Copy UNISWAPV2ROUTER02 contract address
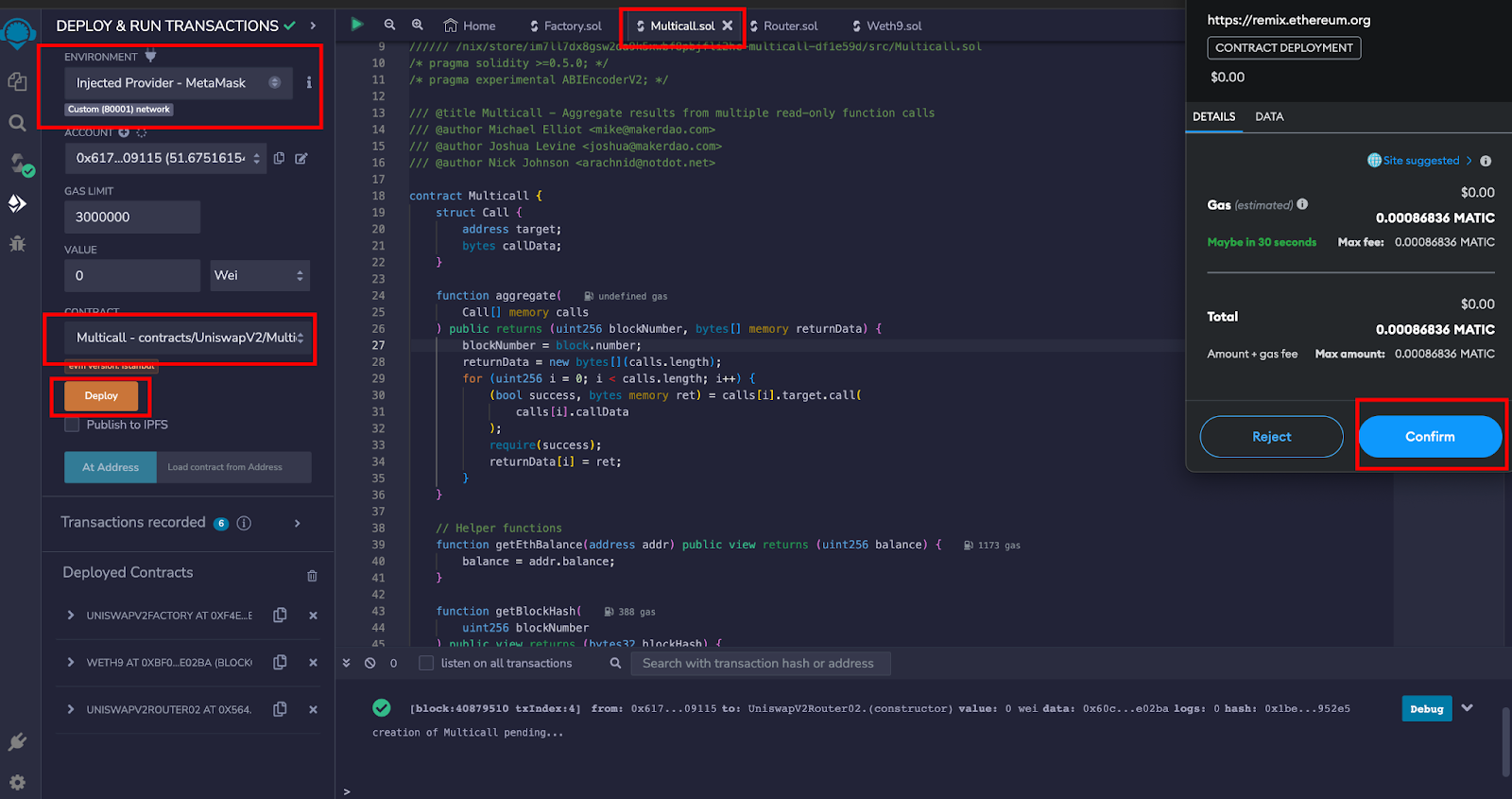 coord(280,709)
